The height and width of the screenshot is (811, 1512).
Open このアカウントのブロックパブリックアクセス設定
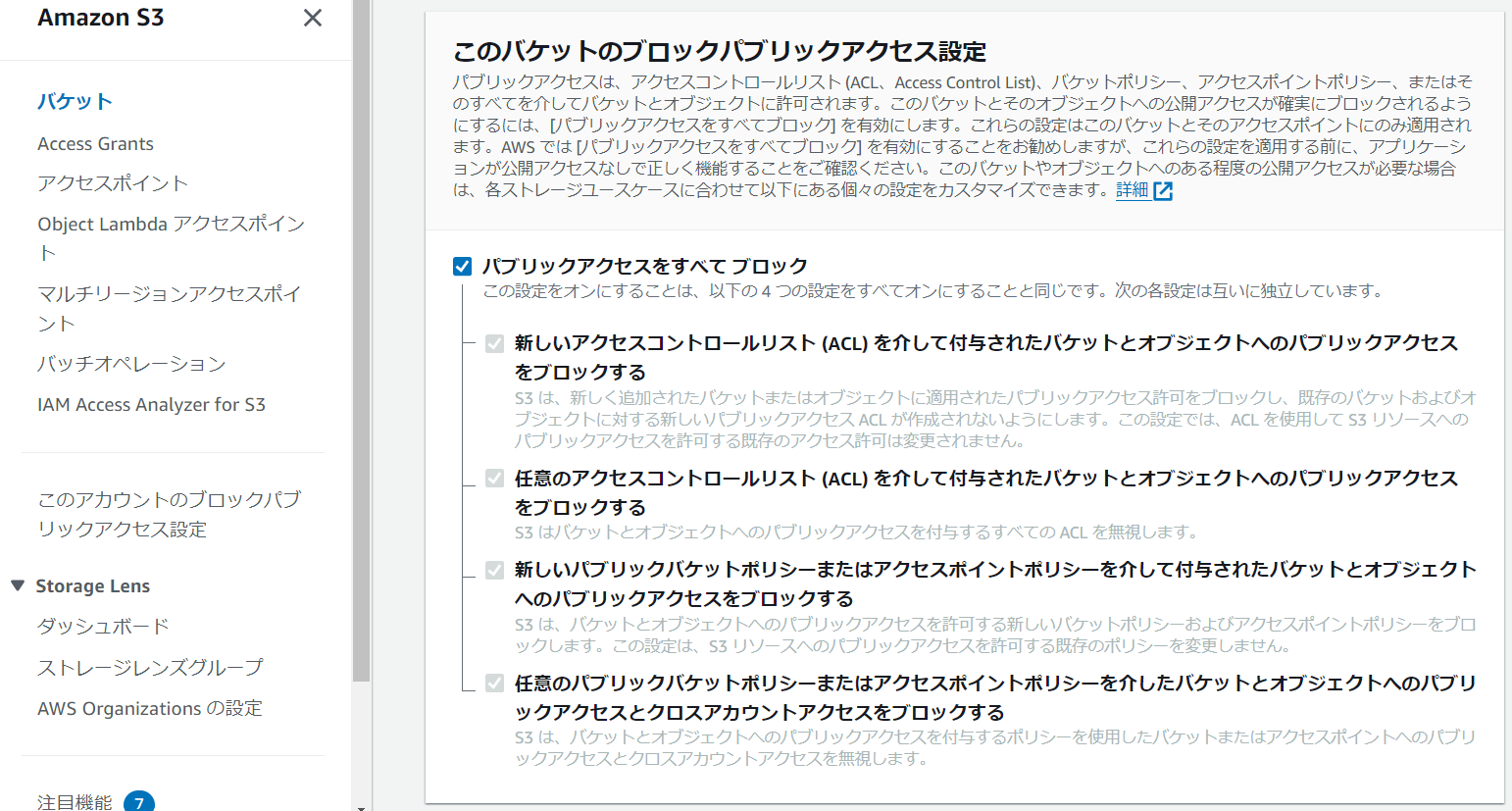[170, 514]
